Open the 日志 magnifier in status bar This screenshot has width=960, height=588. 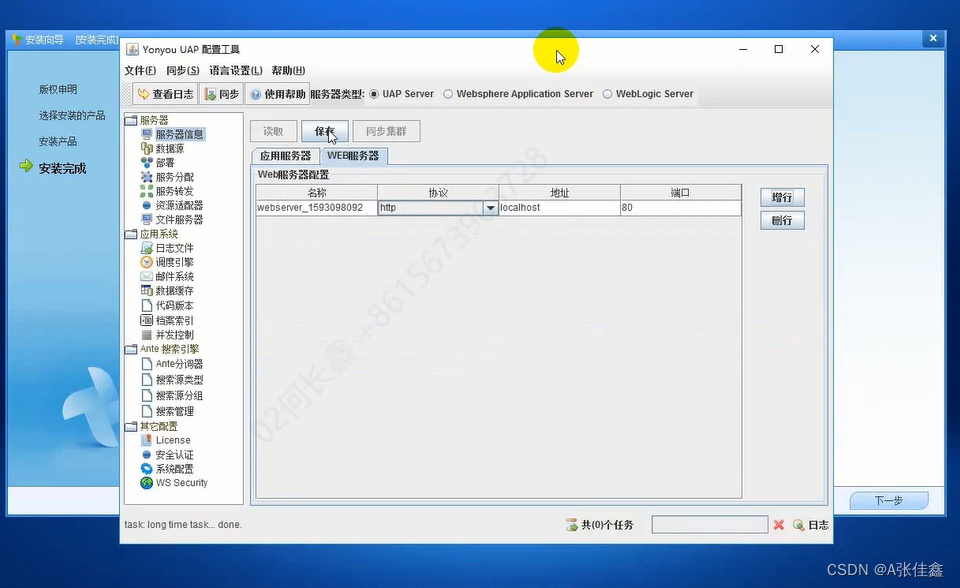coord(798,525)
